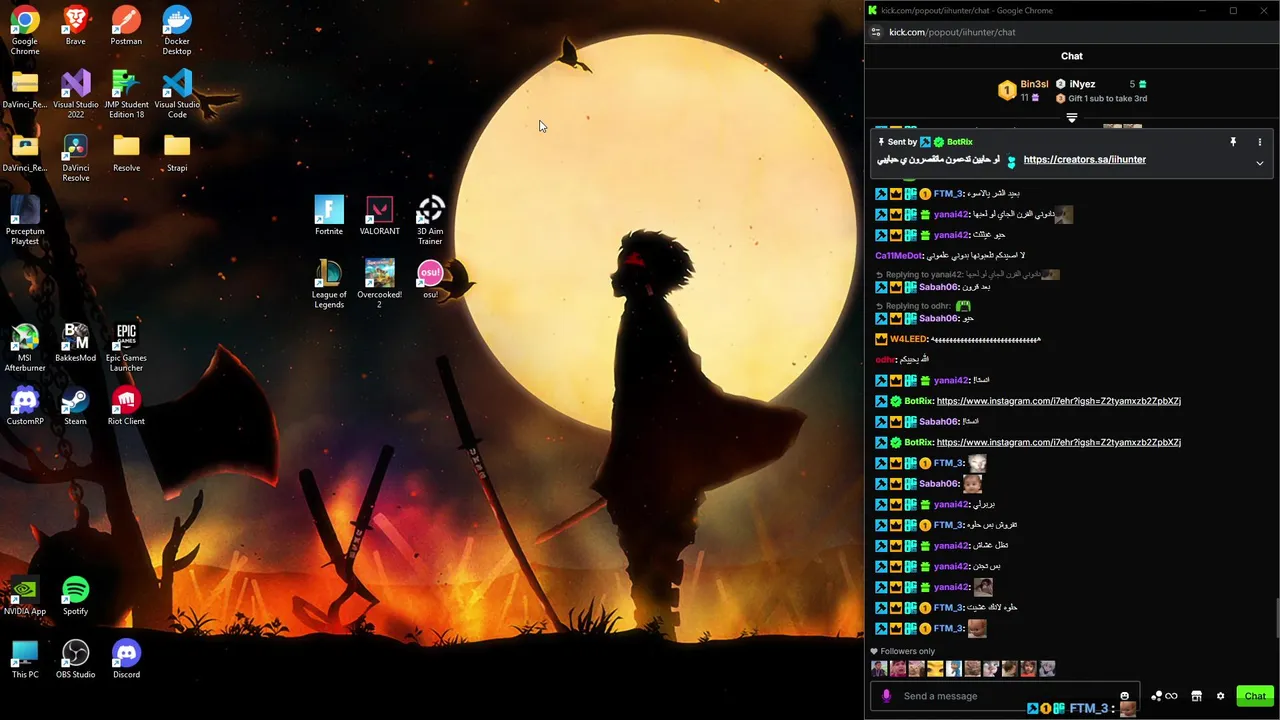Select Perceptum Playtest desktop icon
The height and width of the screenshot is (720, 1280).
25,220
